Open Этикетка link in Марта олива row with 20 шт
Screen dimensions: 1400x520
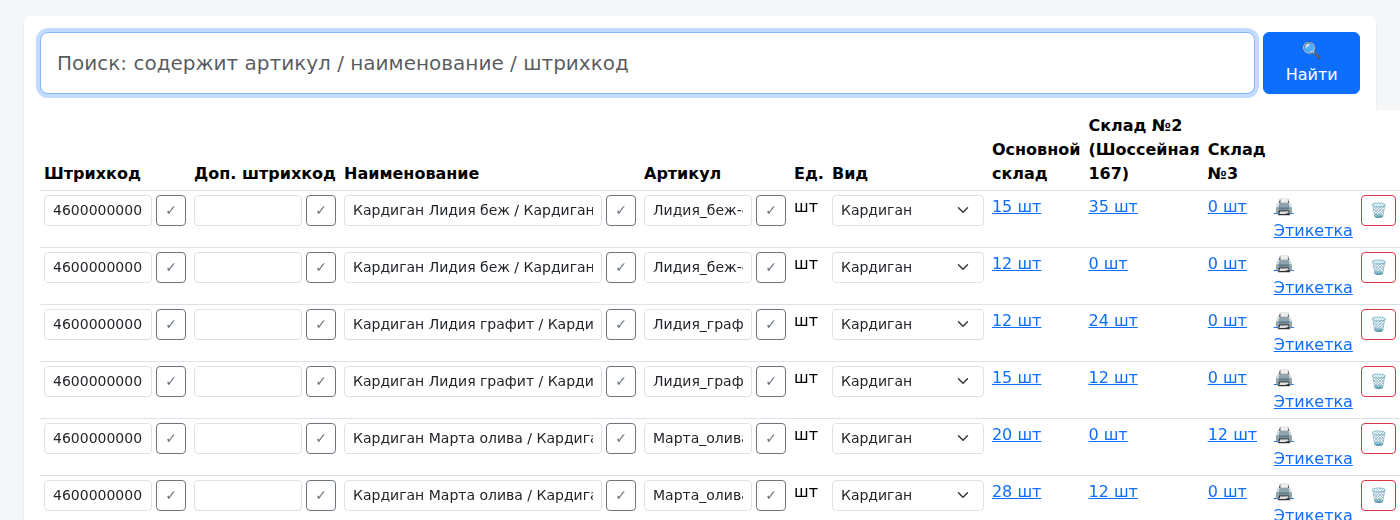[x=1313, y=459]
